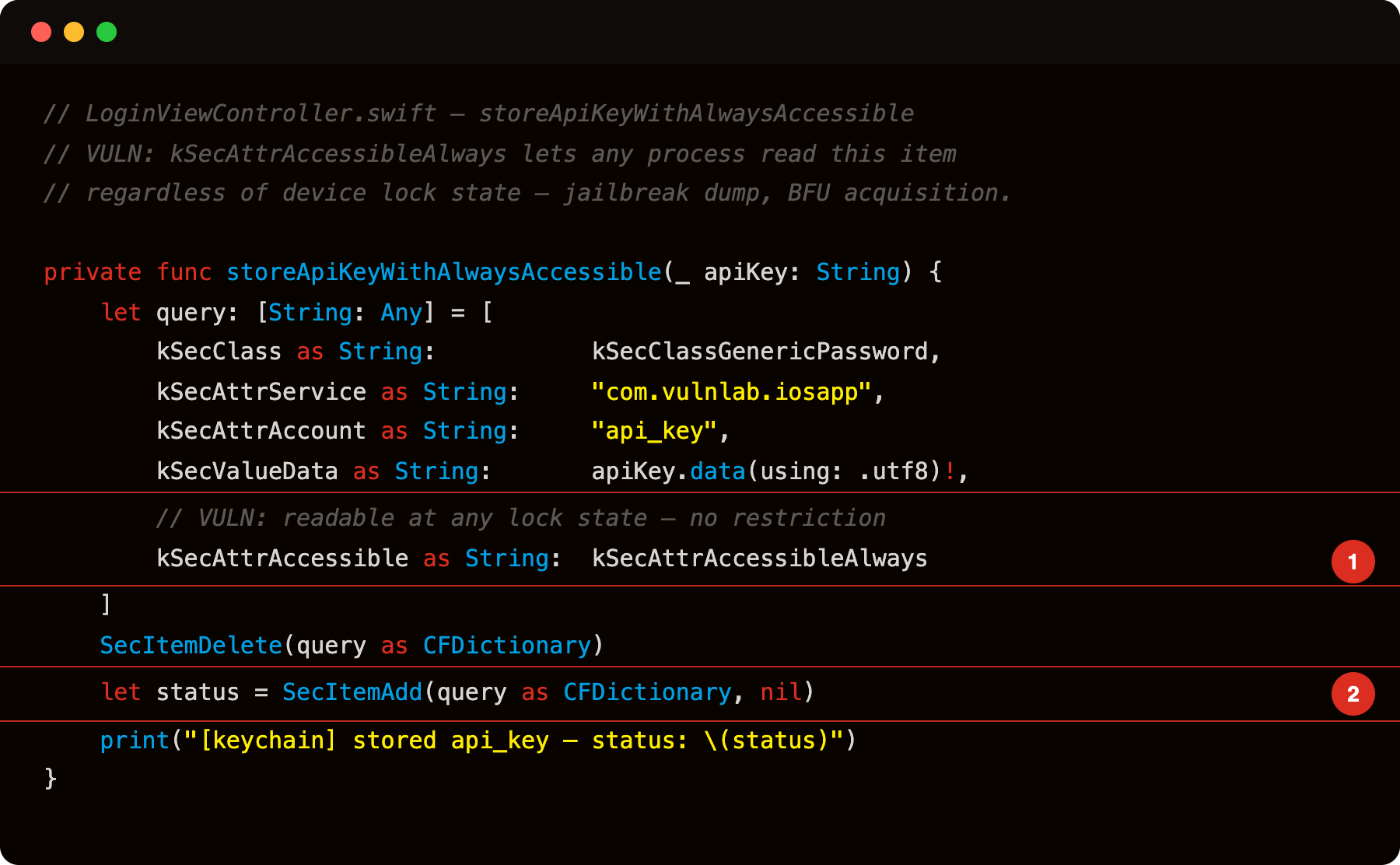Click the 'apiKey: String' parameter
1400x865 pixels.
pyautogui.click(x=802, y=272)
